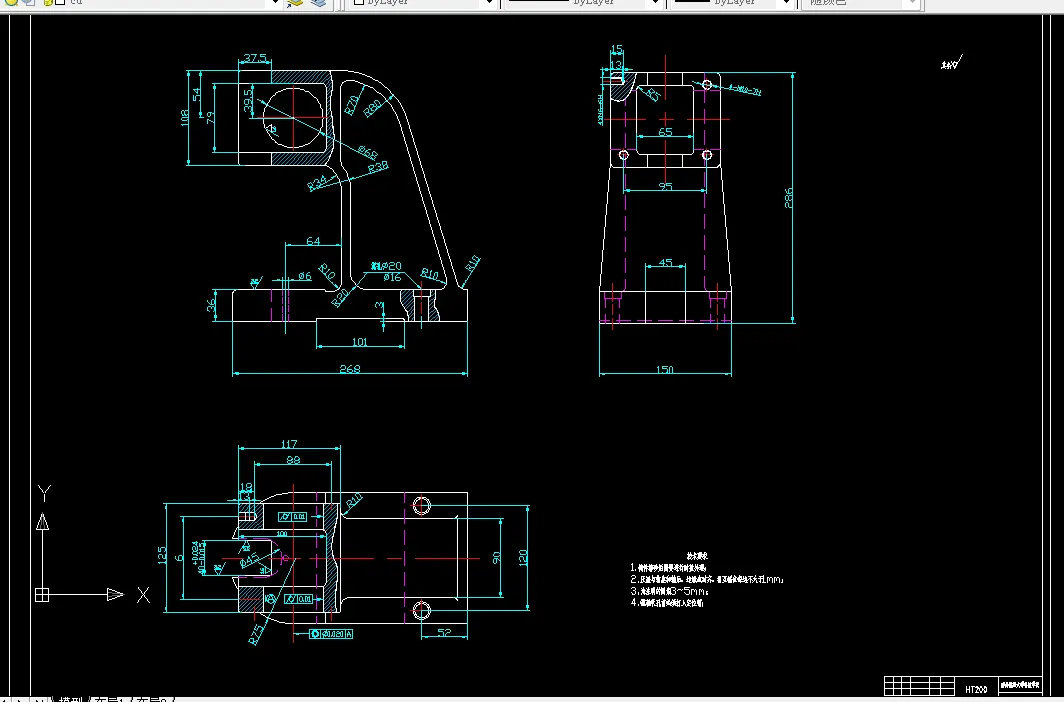Select the R80 radius dimension
Image resolution: width=1064 pixels, height=702 pixels.
(373, 108)
